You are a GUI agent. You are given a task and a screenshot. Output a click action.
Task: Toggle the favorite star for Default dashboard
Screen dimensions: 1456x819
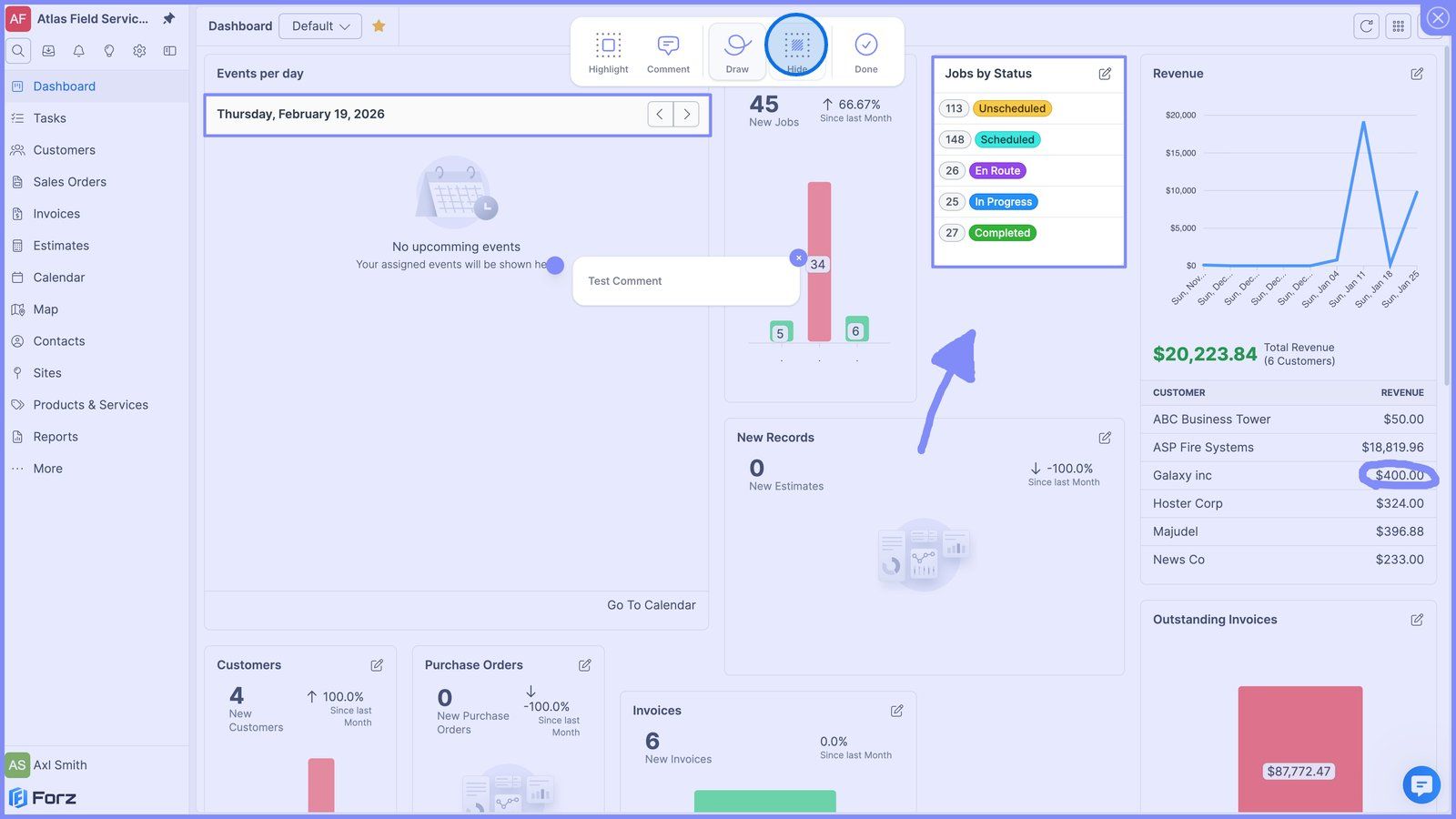379,26
